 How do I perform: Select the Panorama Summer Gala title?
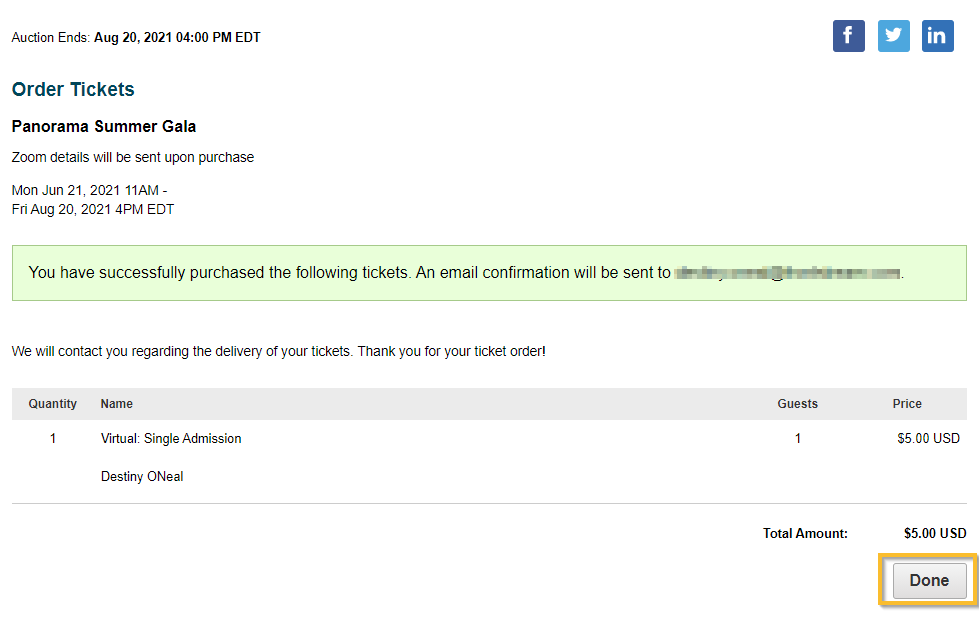pos(104,126)
